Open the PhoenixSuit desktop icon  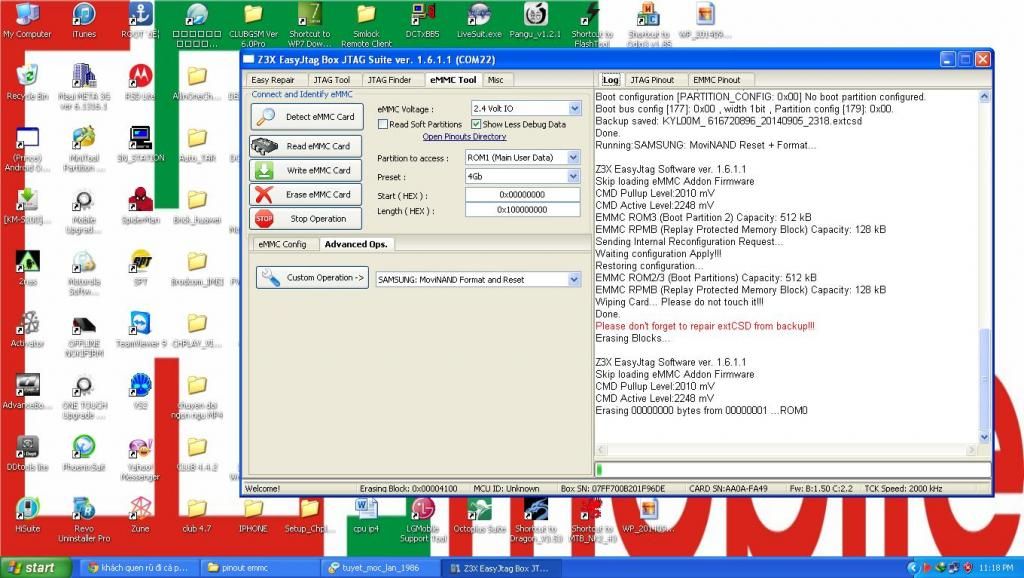84,453
